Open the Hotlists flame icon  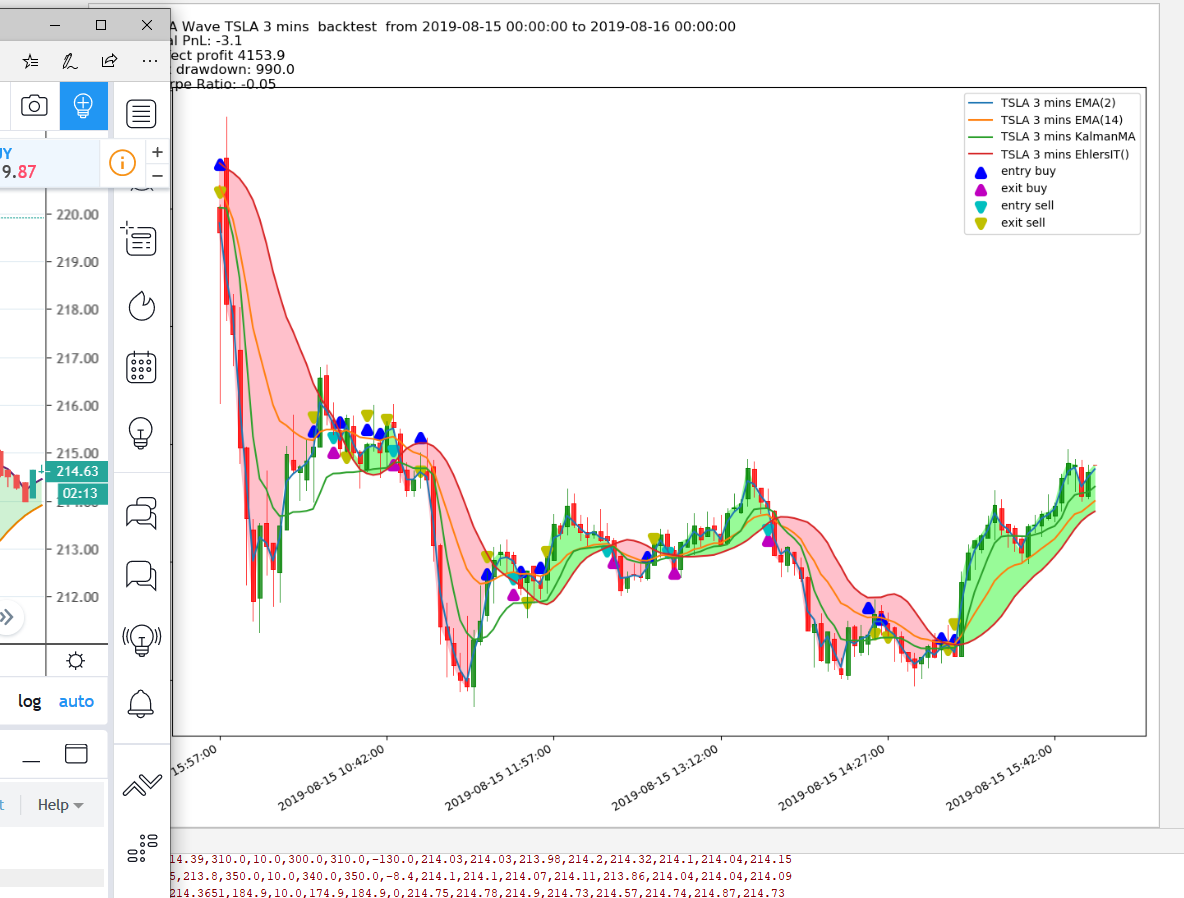[x=141, y=306]
